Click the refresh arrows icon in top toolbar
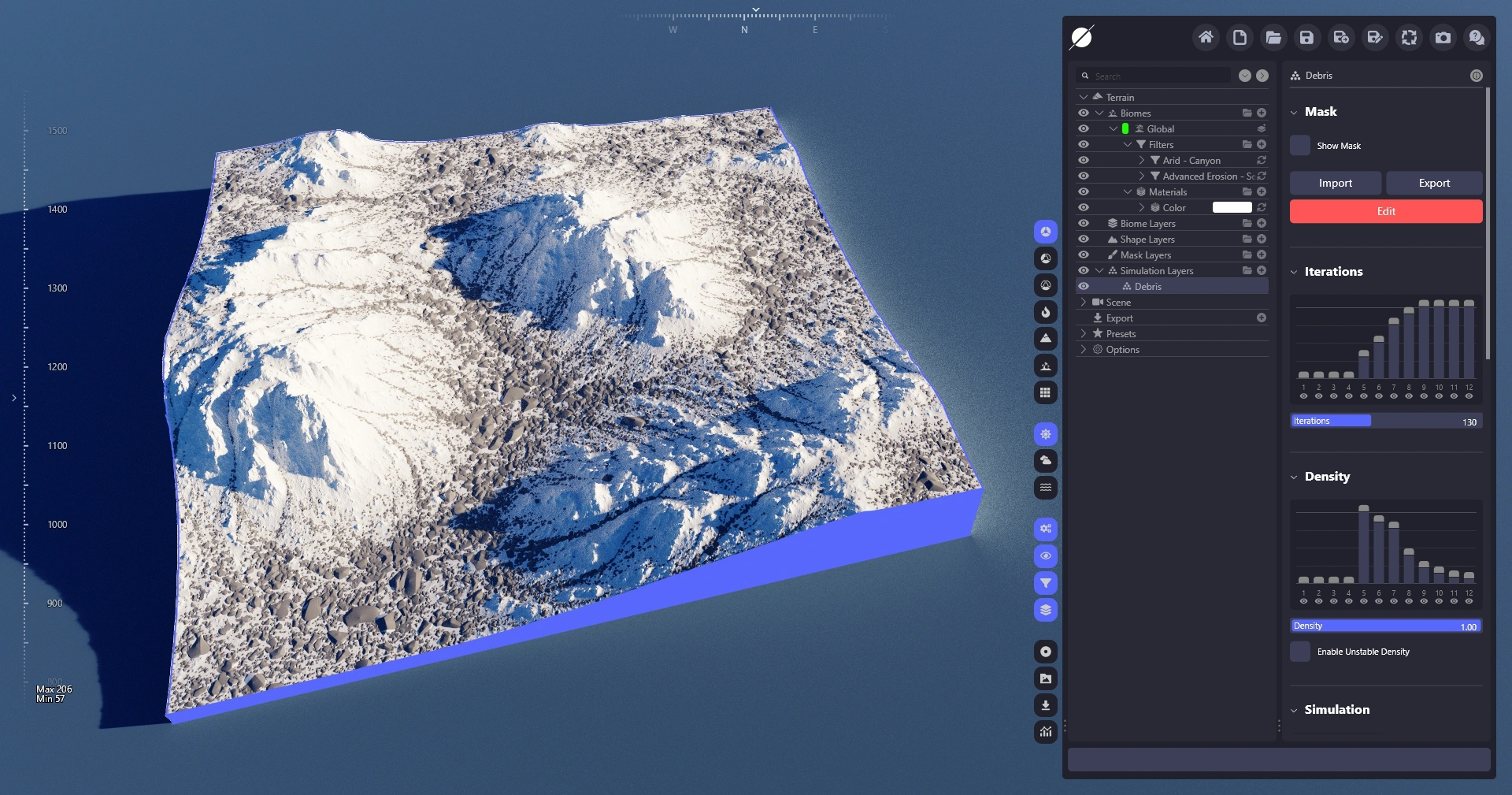Viewport: 1512px width, 795px height. 1409,37
